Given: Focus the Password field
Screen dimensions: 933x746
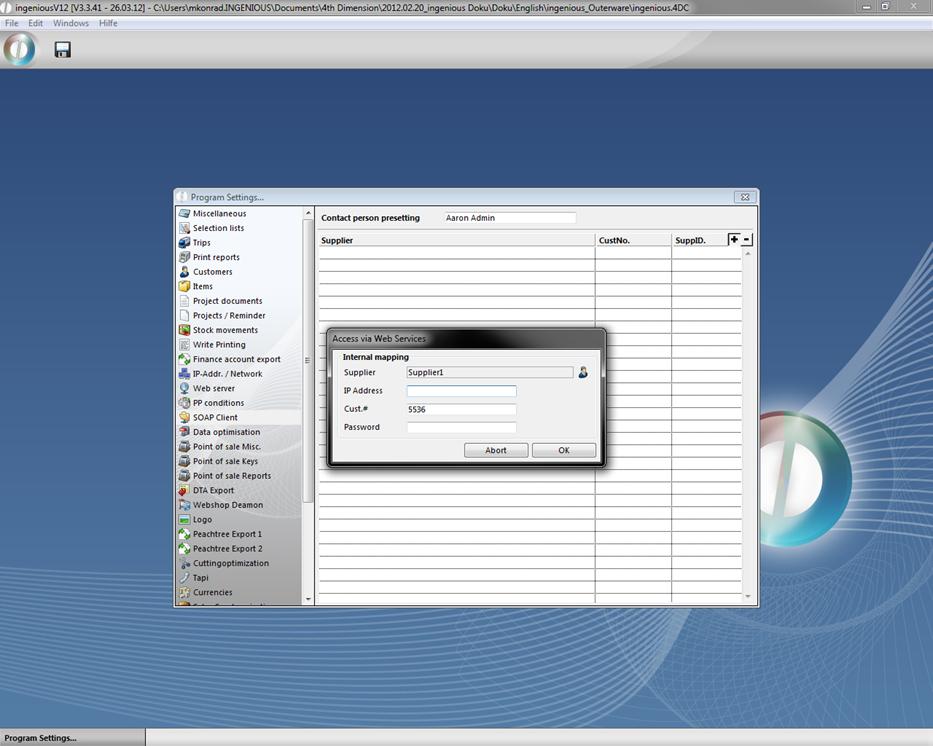Looking at the screenshot, I should coord(461,427).
